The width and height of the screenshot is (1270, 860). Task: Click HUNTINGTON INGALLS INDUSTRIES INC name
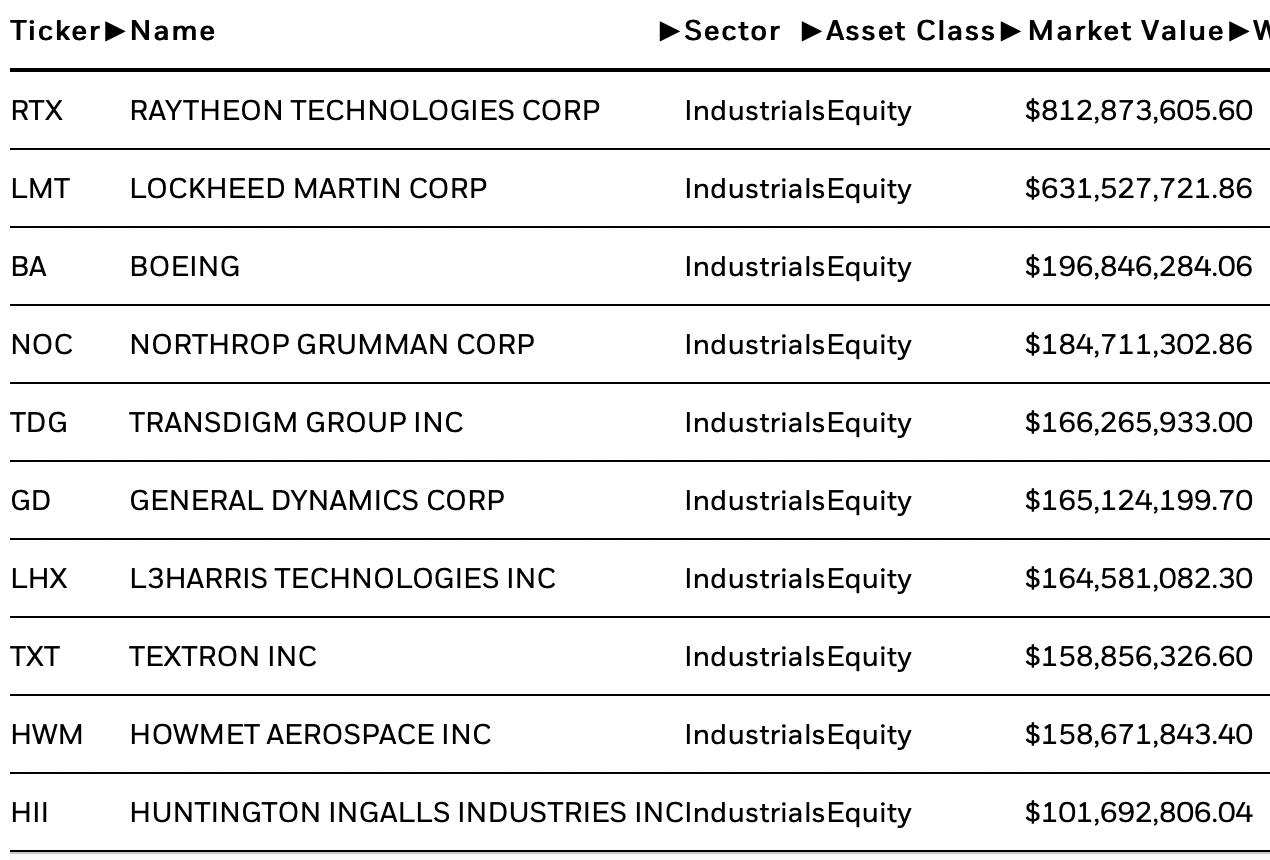(x=406, y=812)
